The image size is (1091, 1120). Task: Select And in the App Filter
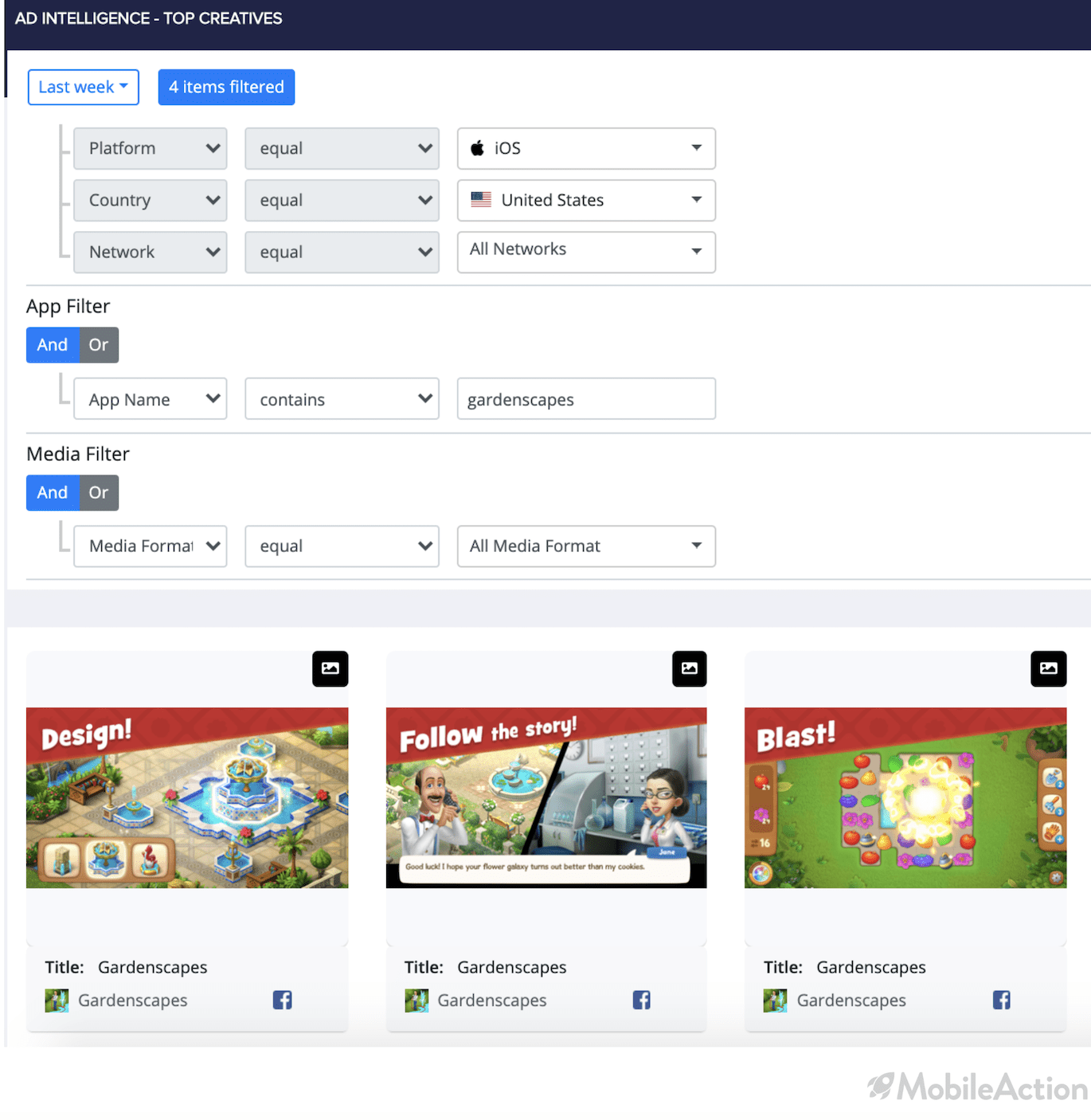point(53,345)
